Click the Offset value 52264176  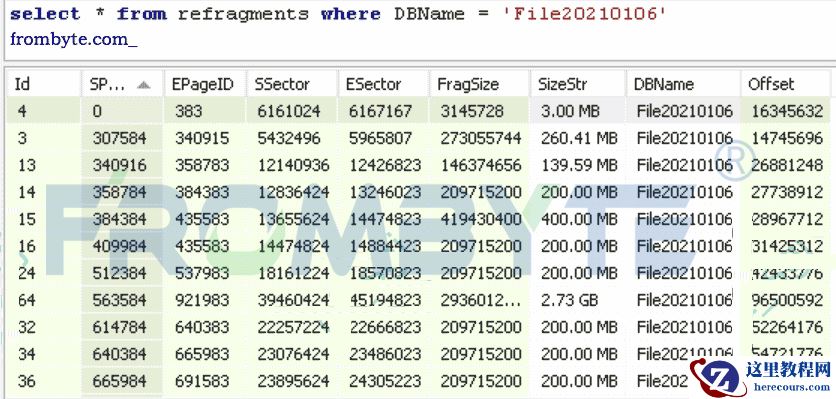787,327
